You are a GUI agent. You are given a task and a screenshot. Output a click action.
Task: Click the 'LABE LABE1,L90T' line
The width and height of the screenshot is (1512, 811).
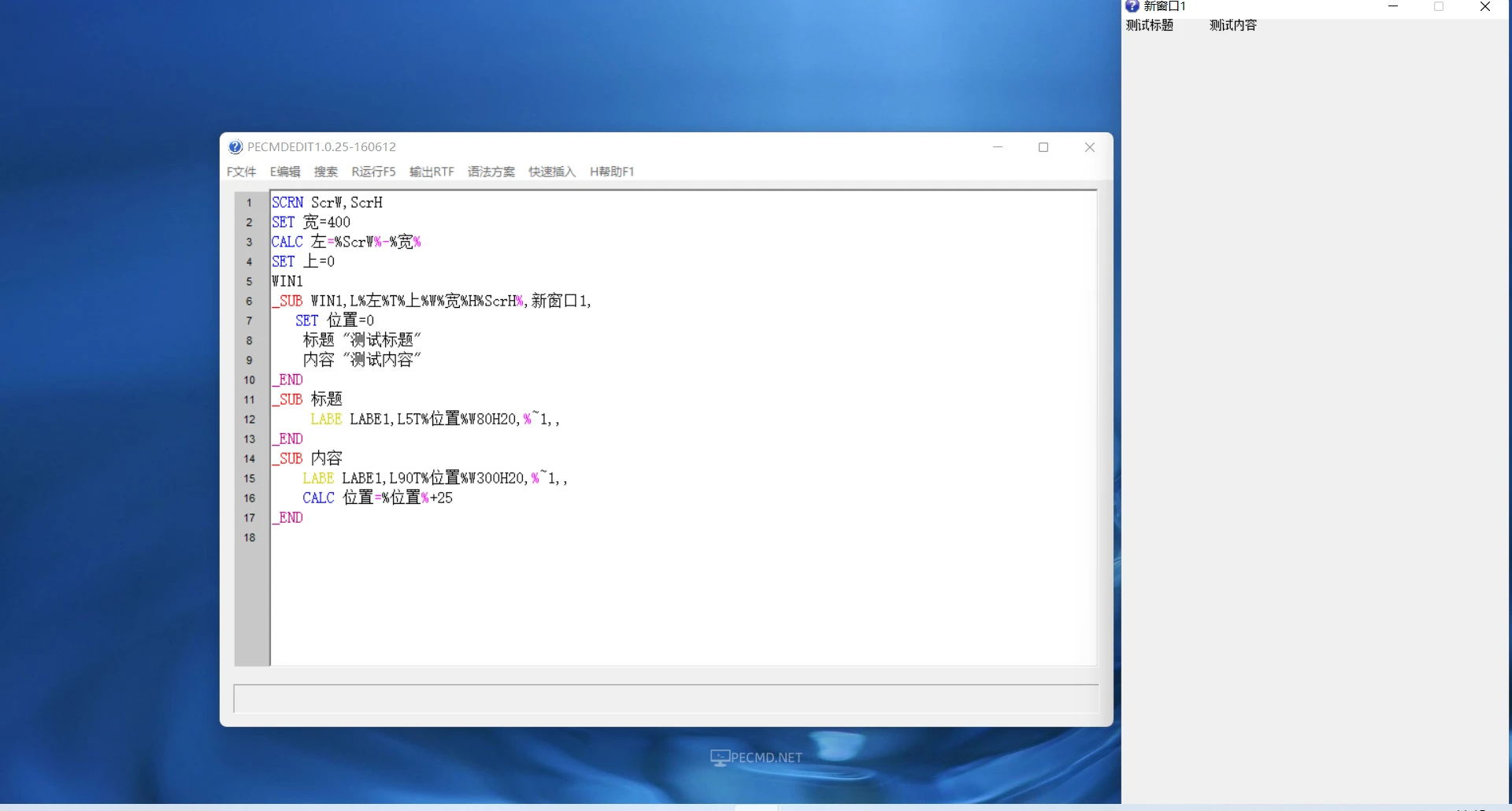[435, 478]
